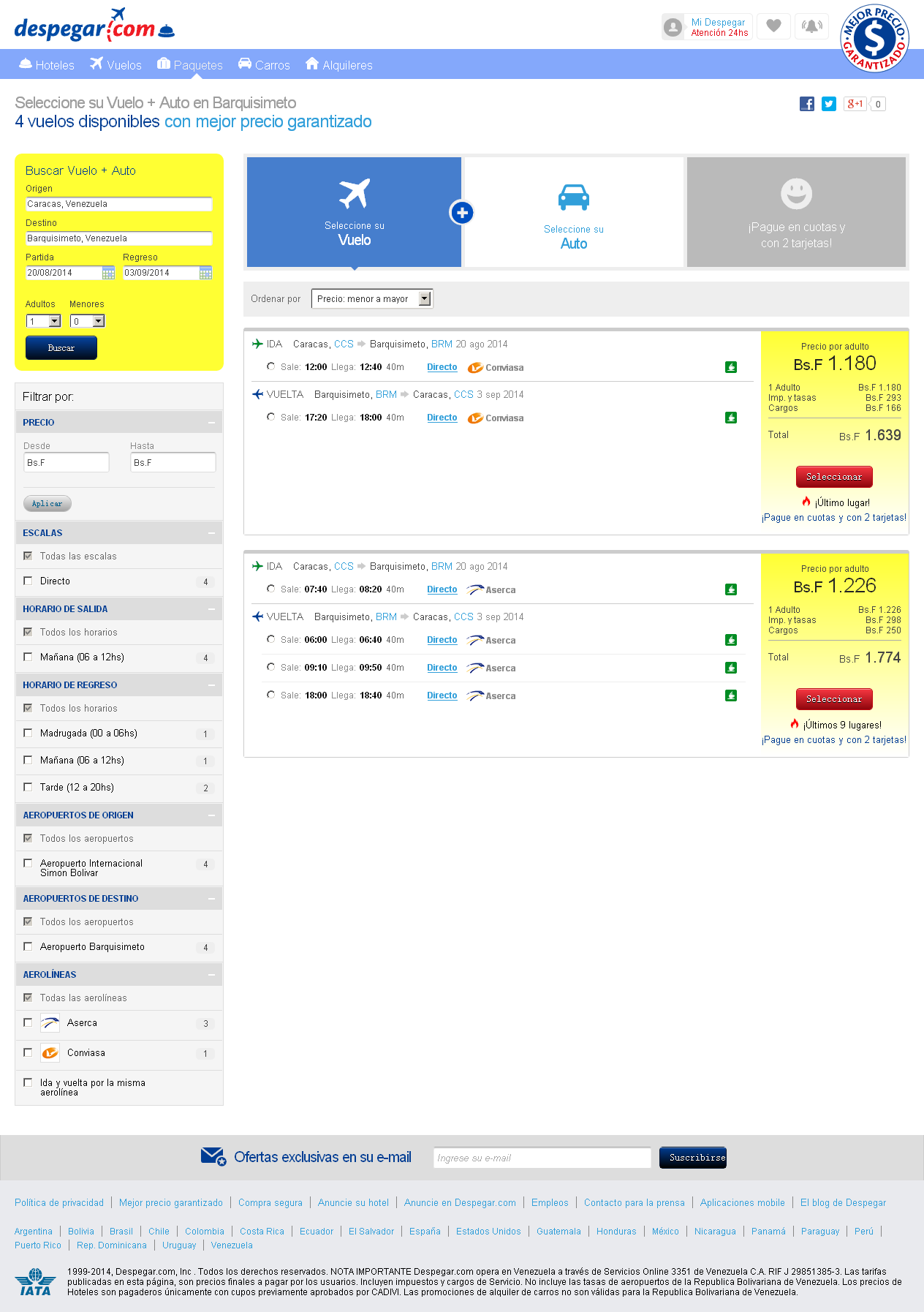Switch to Seleccione su Auto step
The width and height of the screenshot is (924, 1312).
coord(574,212)
